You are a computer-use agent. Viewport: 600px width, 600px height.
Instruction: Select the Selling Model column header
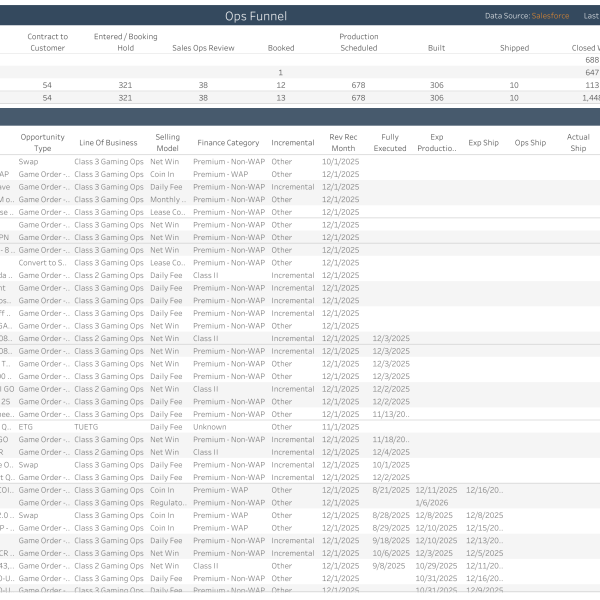click(x=167, y=142)
